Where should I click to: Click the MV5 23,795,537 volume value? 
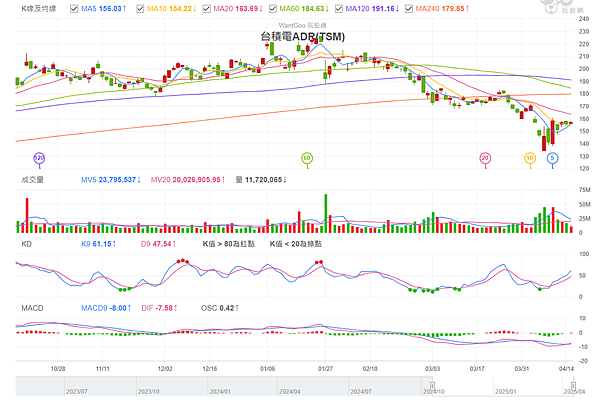tap(111, 180)
